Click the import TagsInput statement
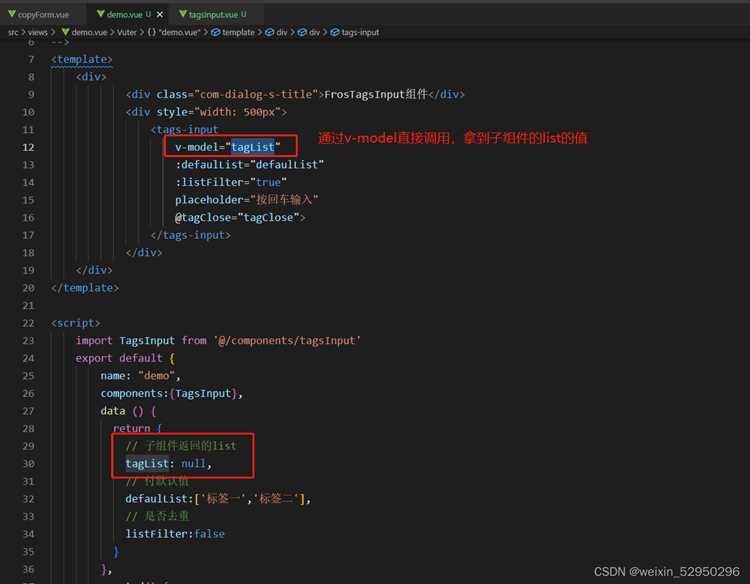 point(218,341)
